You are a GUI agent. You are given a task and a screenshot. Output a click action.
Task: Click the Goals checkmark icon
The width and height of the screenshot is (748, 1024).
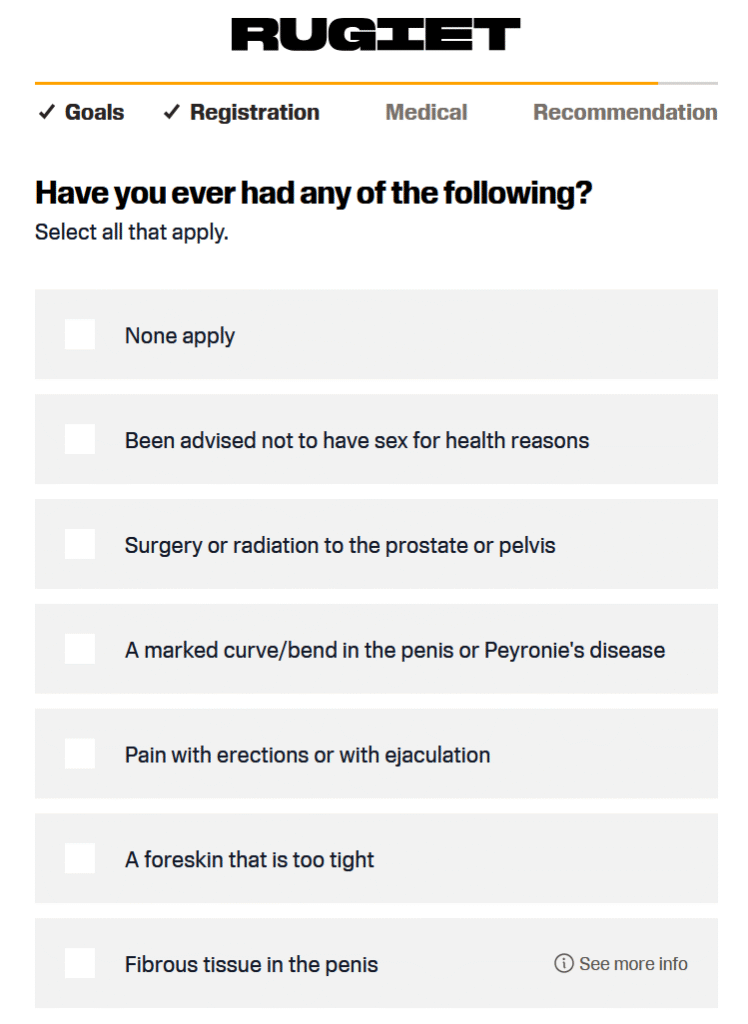tap(46, 112)
